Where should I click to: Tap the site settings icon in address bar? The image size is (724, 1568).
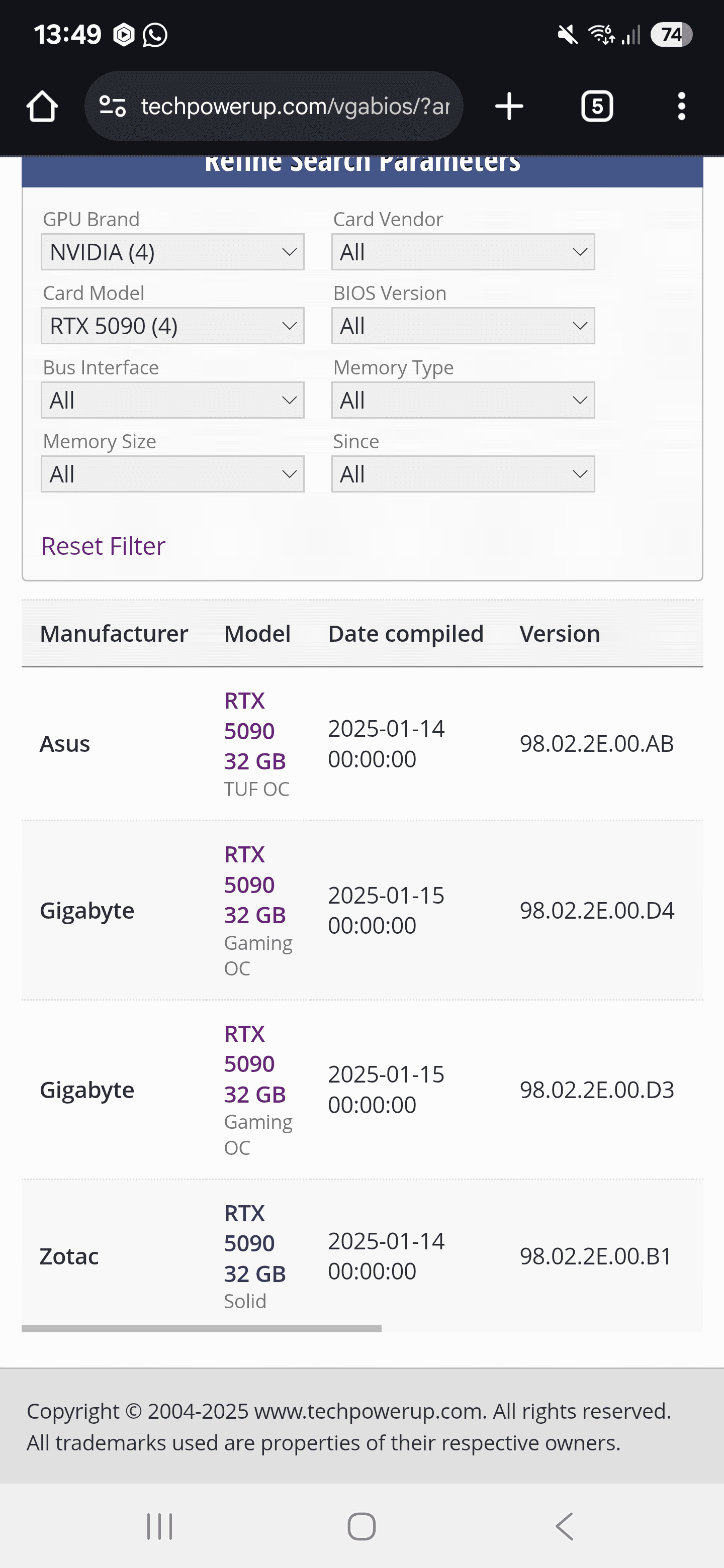click(113, 107)
